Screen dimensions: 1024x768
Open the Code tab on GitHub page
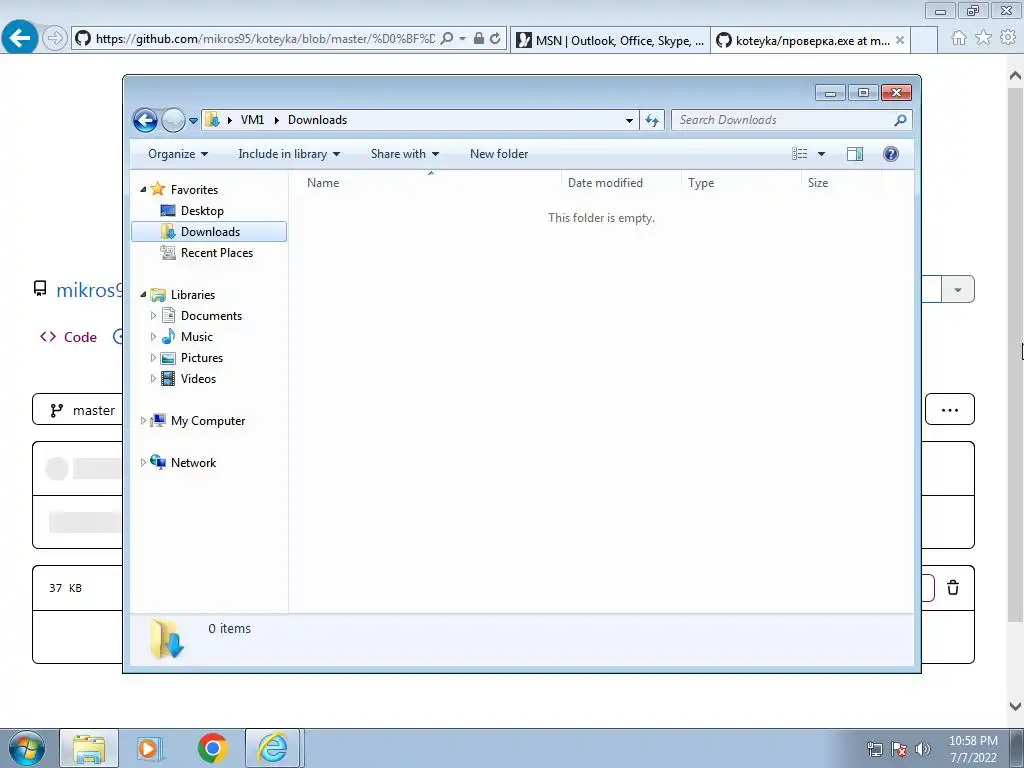click(x=69, y=337)
